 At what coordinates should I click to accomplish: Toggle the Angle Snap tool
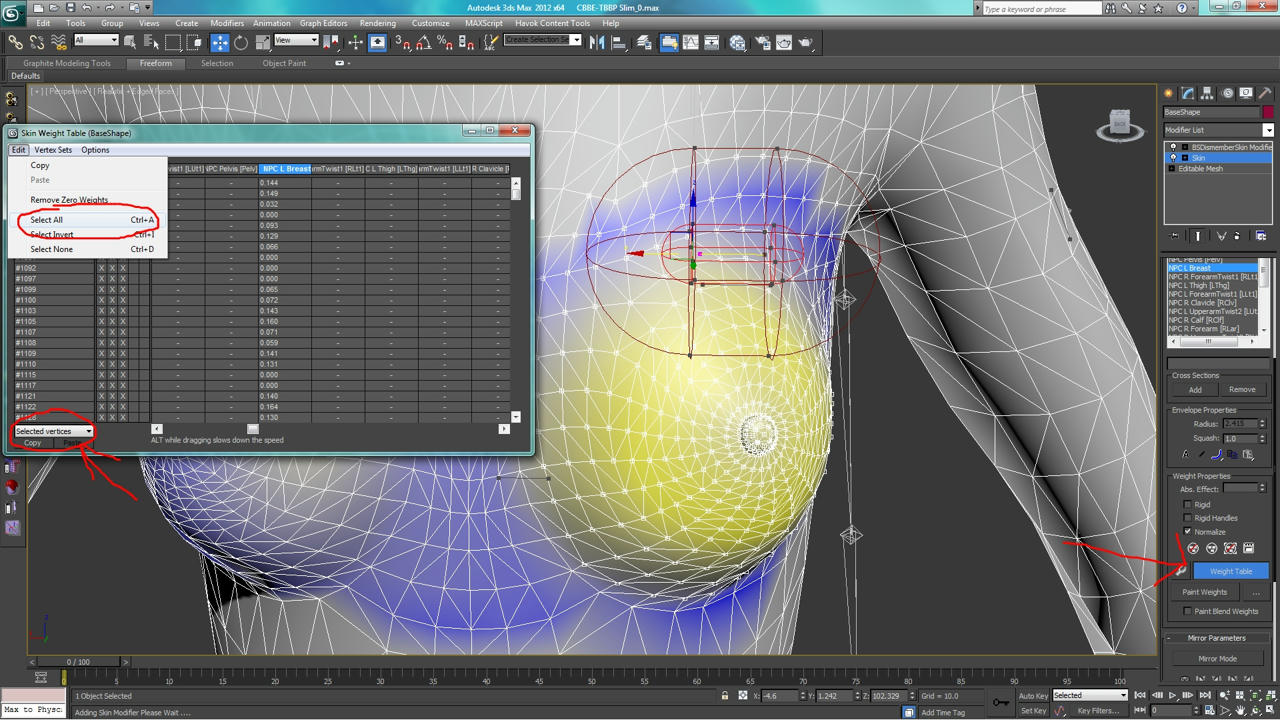(x=423, y=42)
